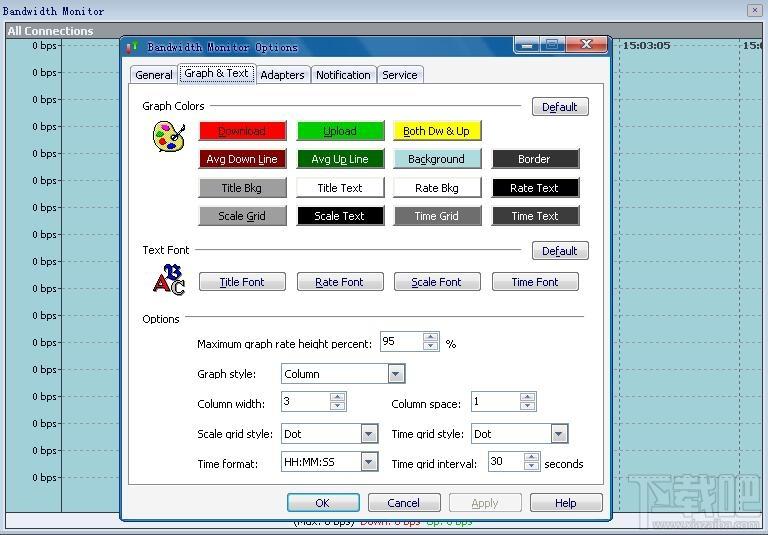Select the Graph & Text tab
This screenshot has width=768, height=535.
point(216,73)
